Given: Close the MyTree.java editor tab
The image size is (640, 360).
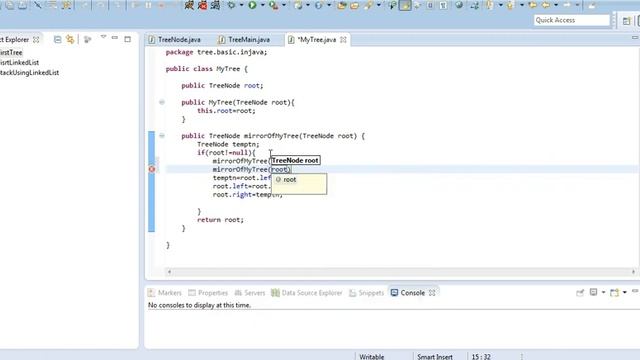Looking at the screenshot, I should 343,40.
